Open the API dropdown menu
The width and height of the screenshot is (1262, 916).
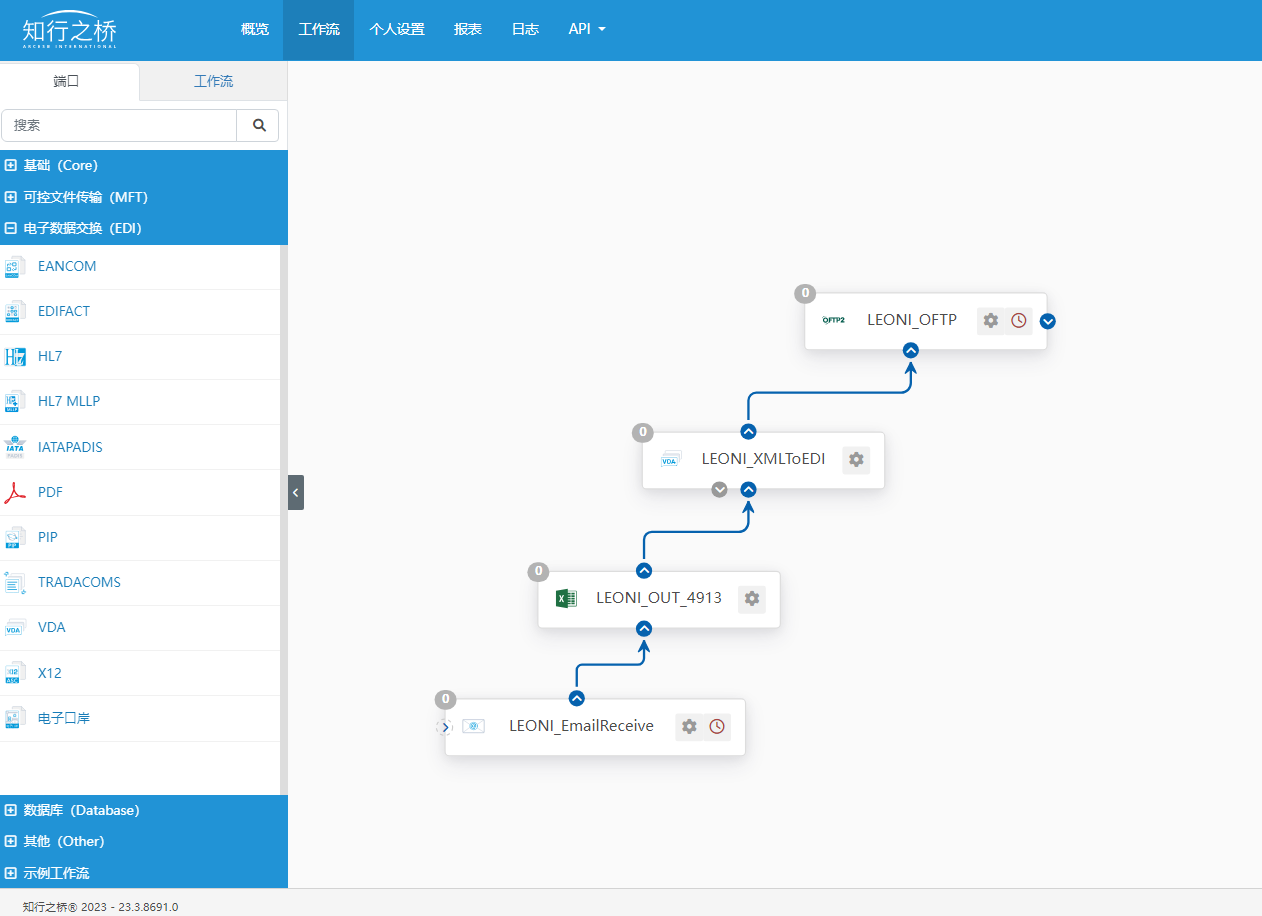tap(587, 30)
